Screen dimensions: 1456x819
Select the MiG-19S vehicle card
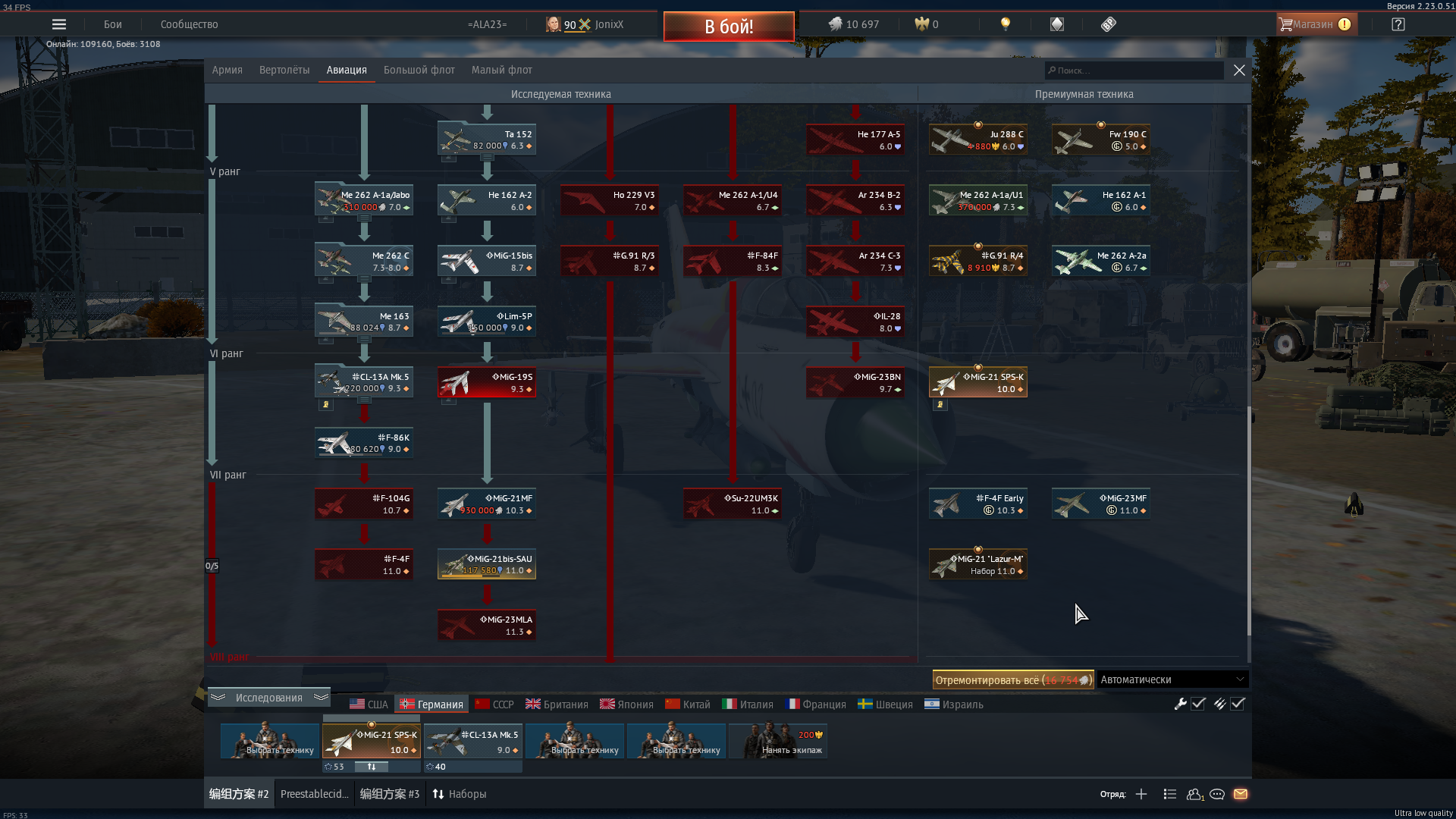(487, 382)
